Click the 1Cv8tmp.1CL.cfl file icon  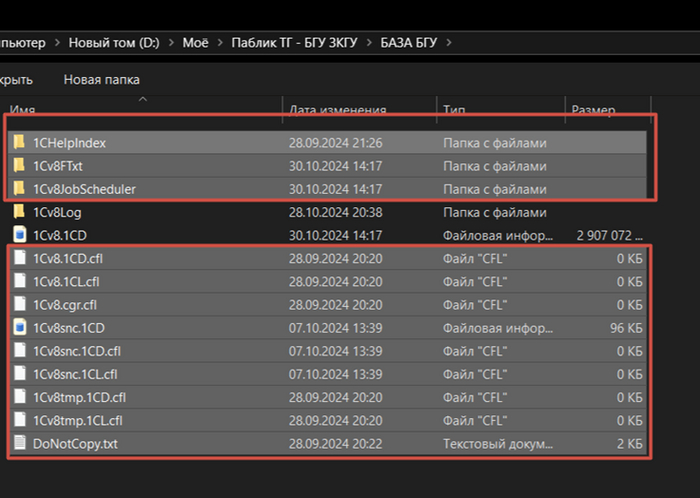[20, 420]
